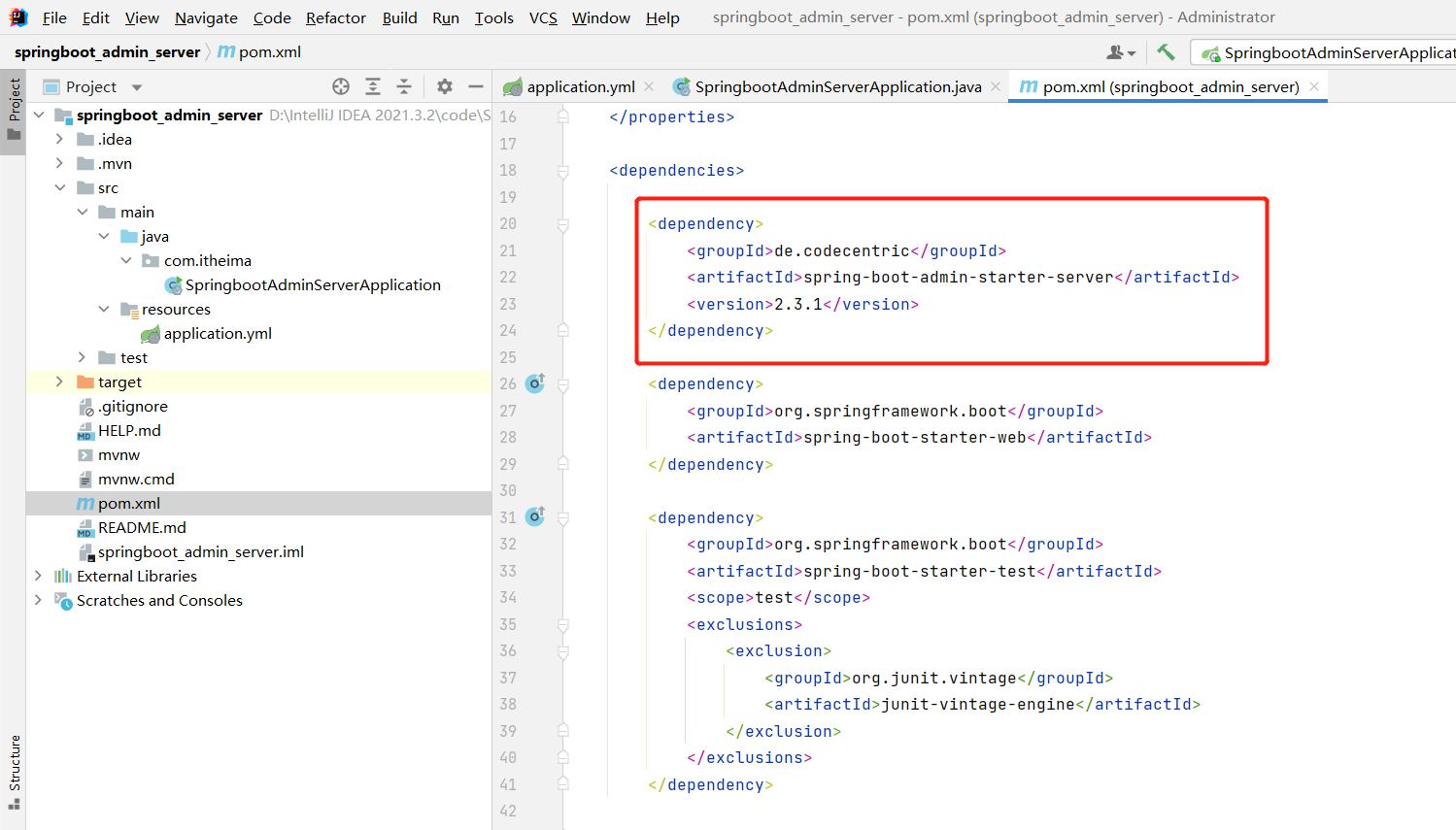Viewport: 1456px width, 830px height.
Task: Open Project panel settings gear
Action: coord(445,86)
